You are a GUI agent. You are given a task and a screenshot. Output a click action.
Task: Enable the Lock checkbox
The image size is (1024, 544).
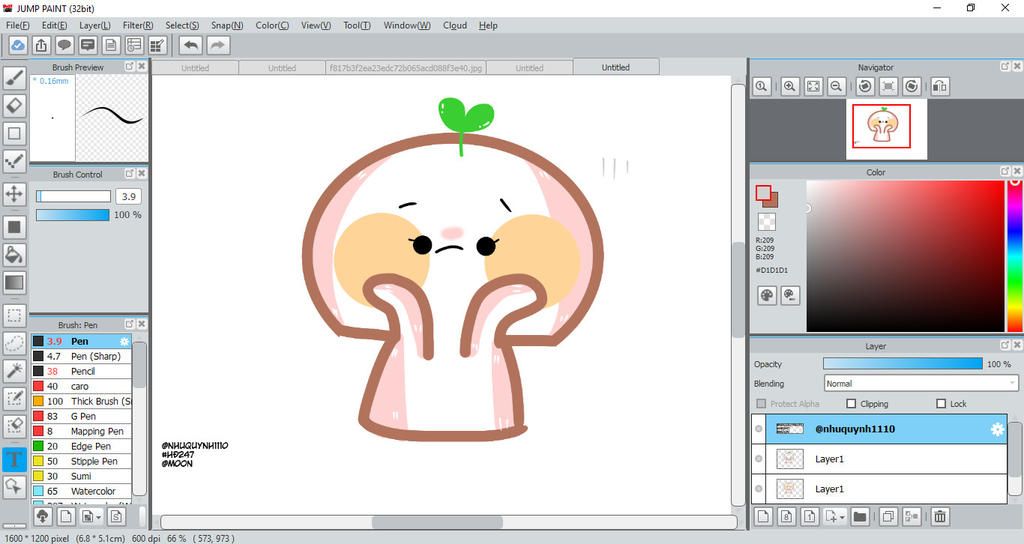coord(941,404)
